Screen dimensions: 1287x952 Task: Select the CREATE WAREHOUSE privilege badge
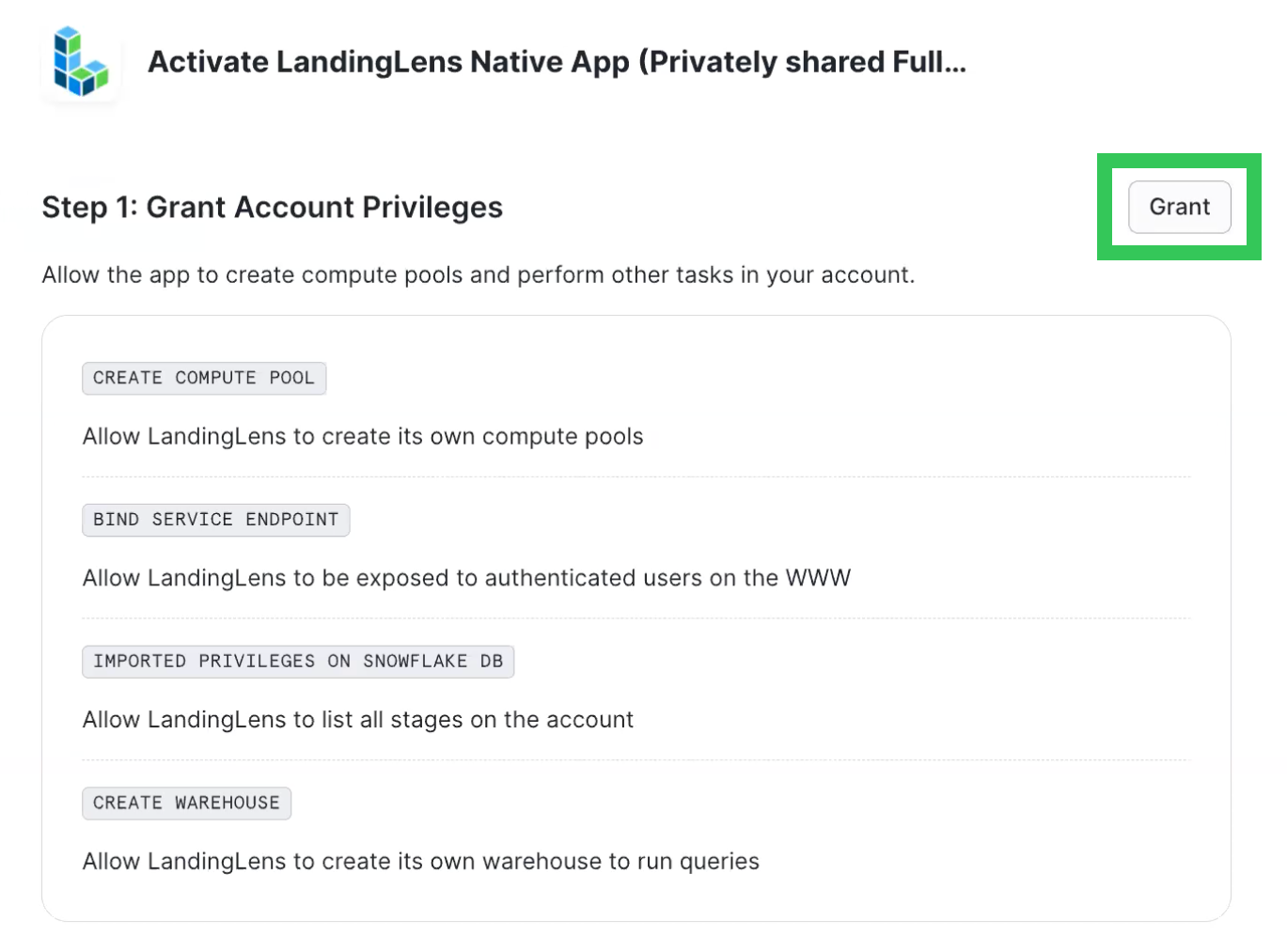186,804
